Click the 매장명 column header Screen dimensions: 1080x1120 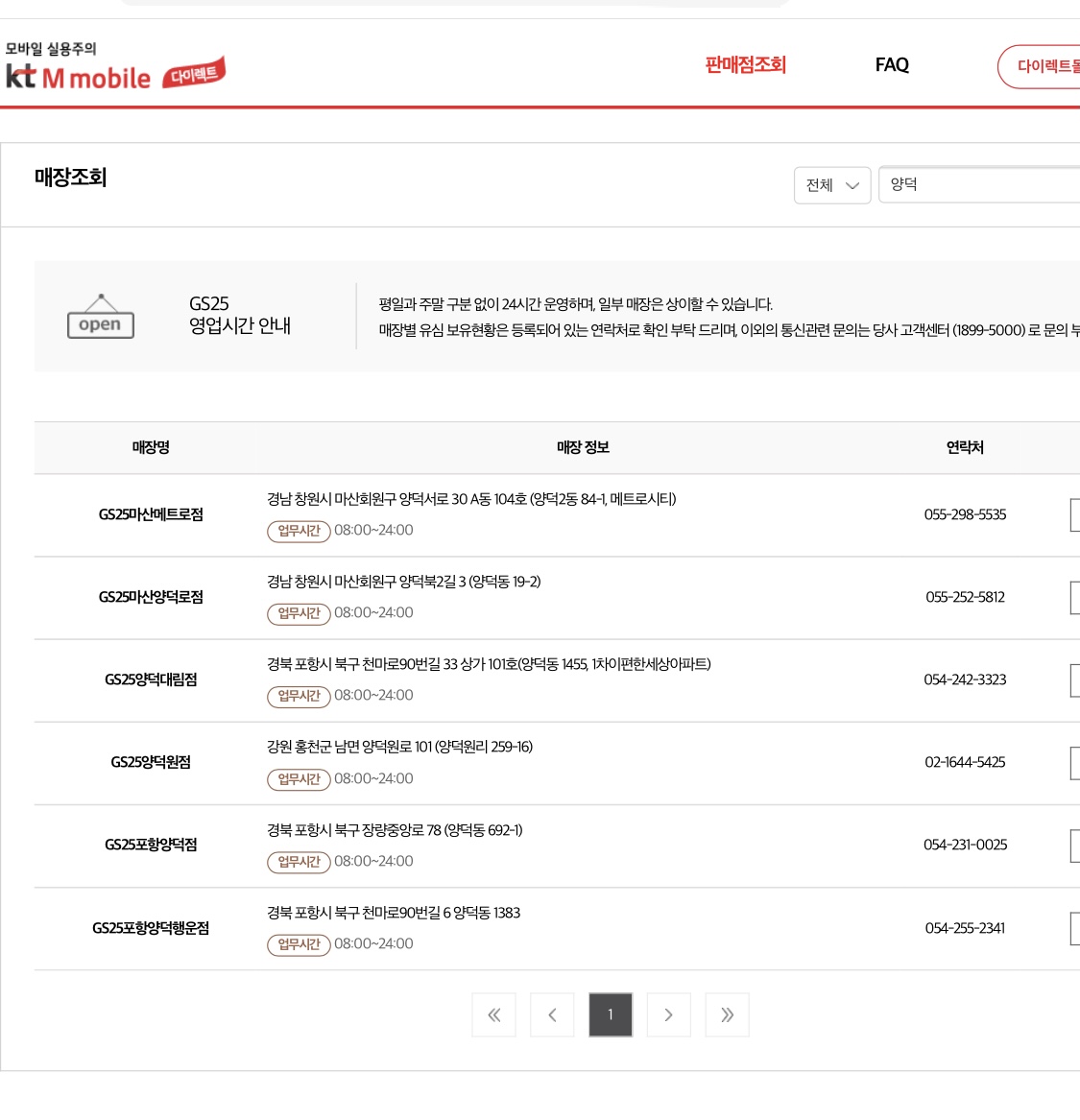pos(151,448)
